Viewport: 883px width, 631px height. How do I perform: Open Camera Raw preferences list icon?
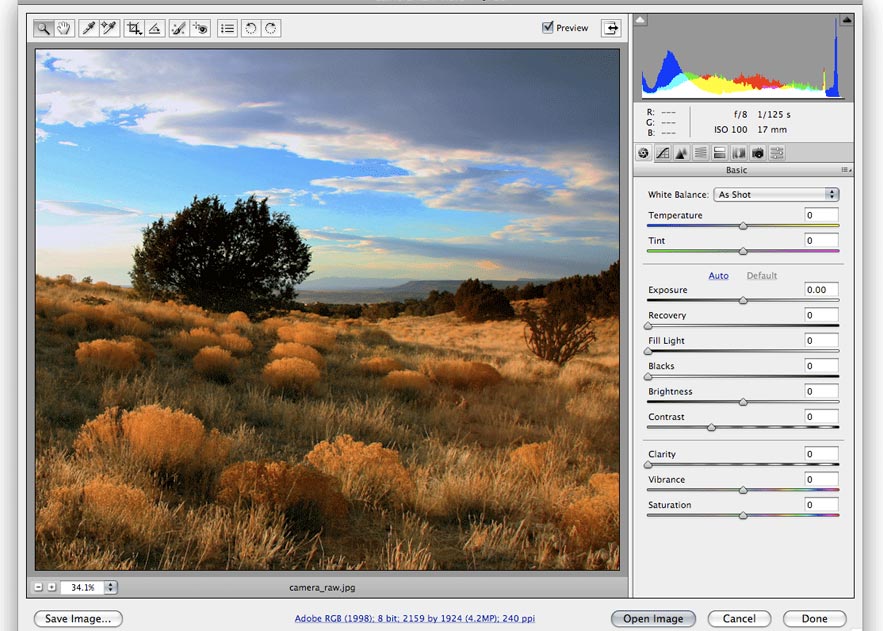tap(227, 29)
